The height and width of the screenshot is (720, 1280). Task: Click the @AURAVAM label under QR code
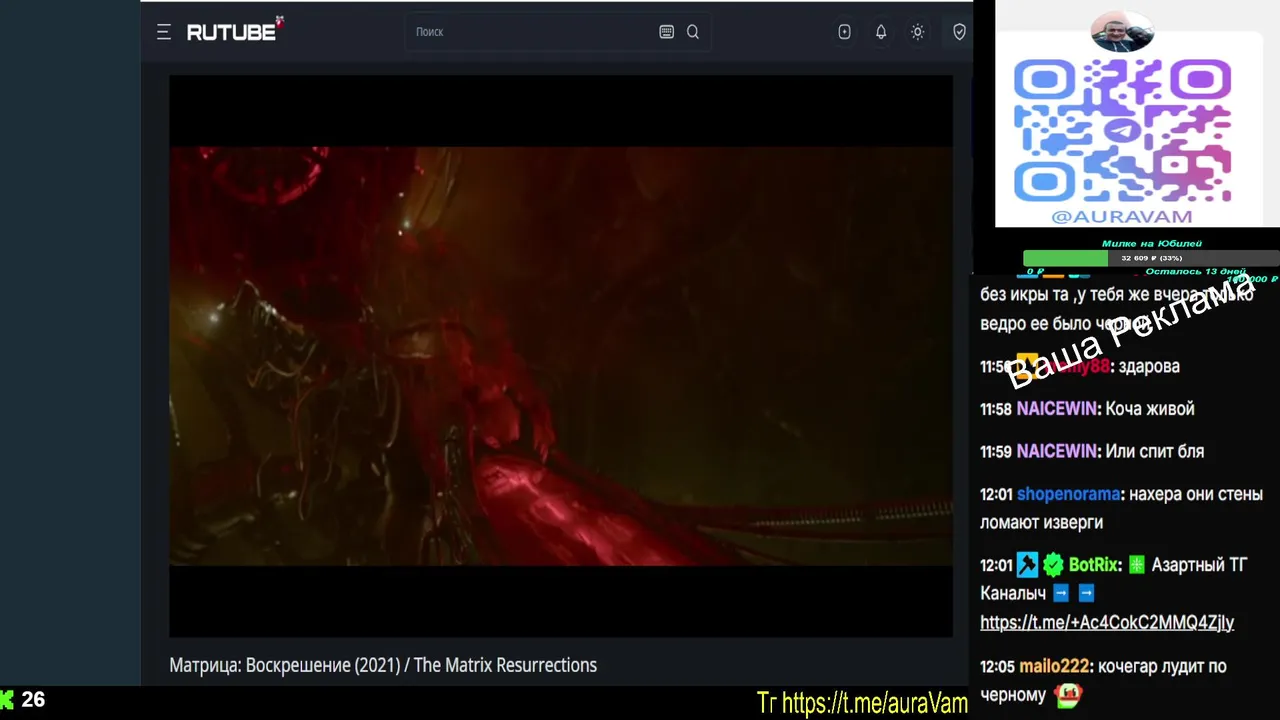(1122, 217)
